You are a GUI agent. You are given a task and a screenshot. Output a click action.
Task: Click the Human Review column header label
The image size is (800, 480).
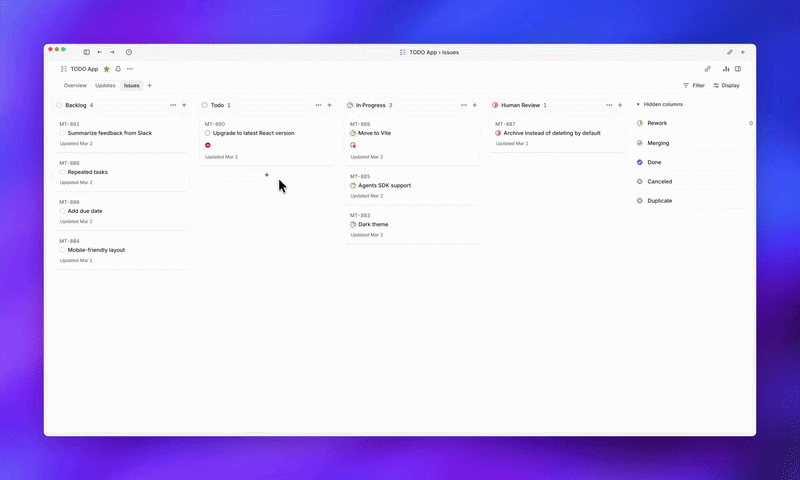pyautogui.click(x=520, y=105)
